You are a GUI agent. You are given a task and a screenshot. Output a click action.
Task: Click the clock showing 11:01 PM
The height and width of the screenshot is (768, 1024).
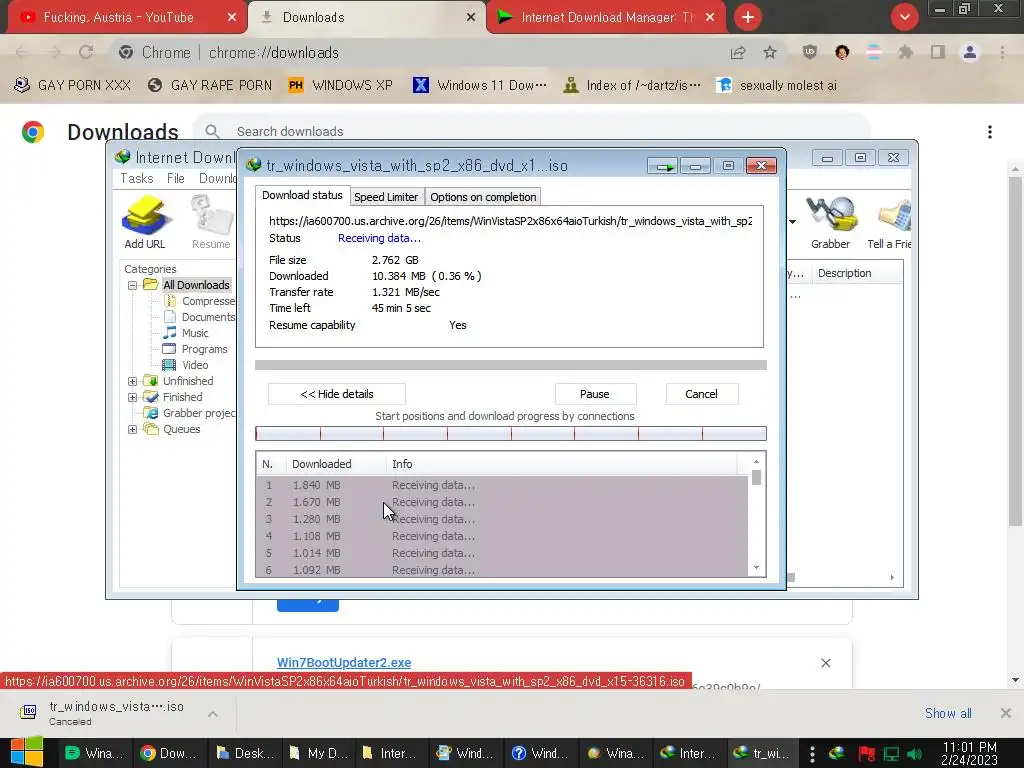(x=970, y=747)
